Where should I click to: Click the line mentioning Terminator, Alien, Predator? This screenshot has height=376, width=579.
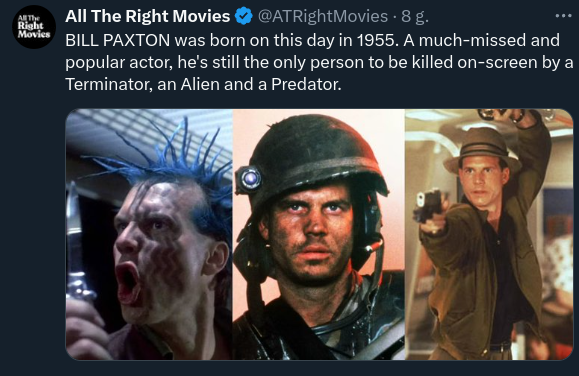coord(203,84)
